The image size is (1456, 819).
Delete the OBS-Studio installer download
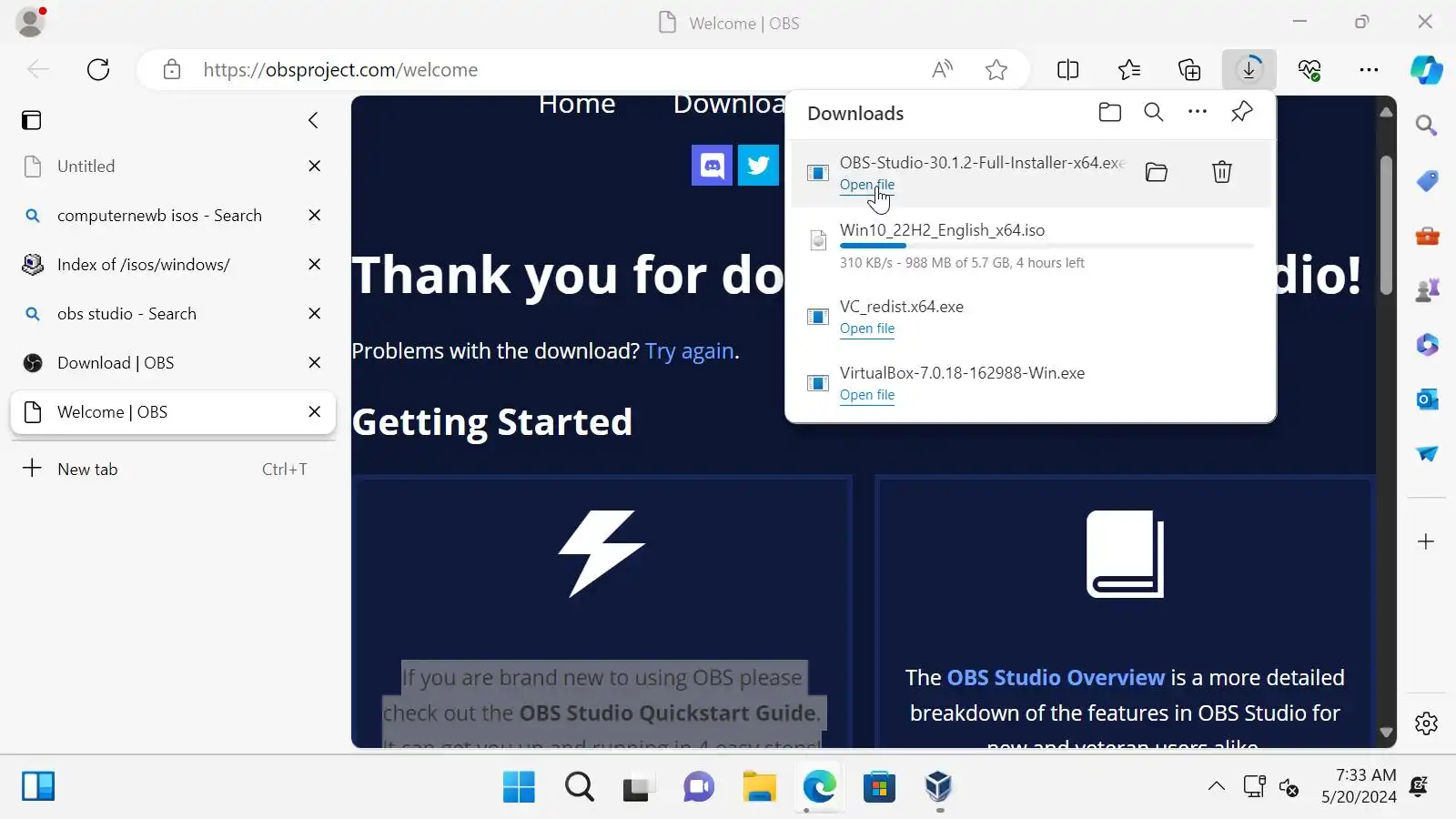pyautogui.click(x=1222, y=172)
